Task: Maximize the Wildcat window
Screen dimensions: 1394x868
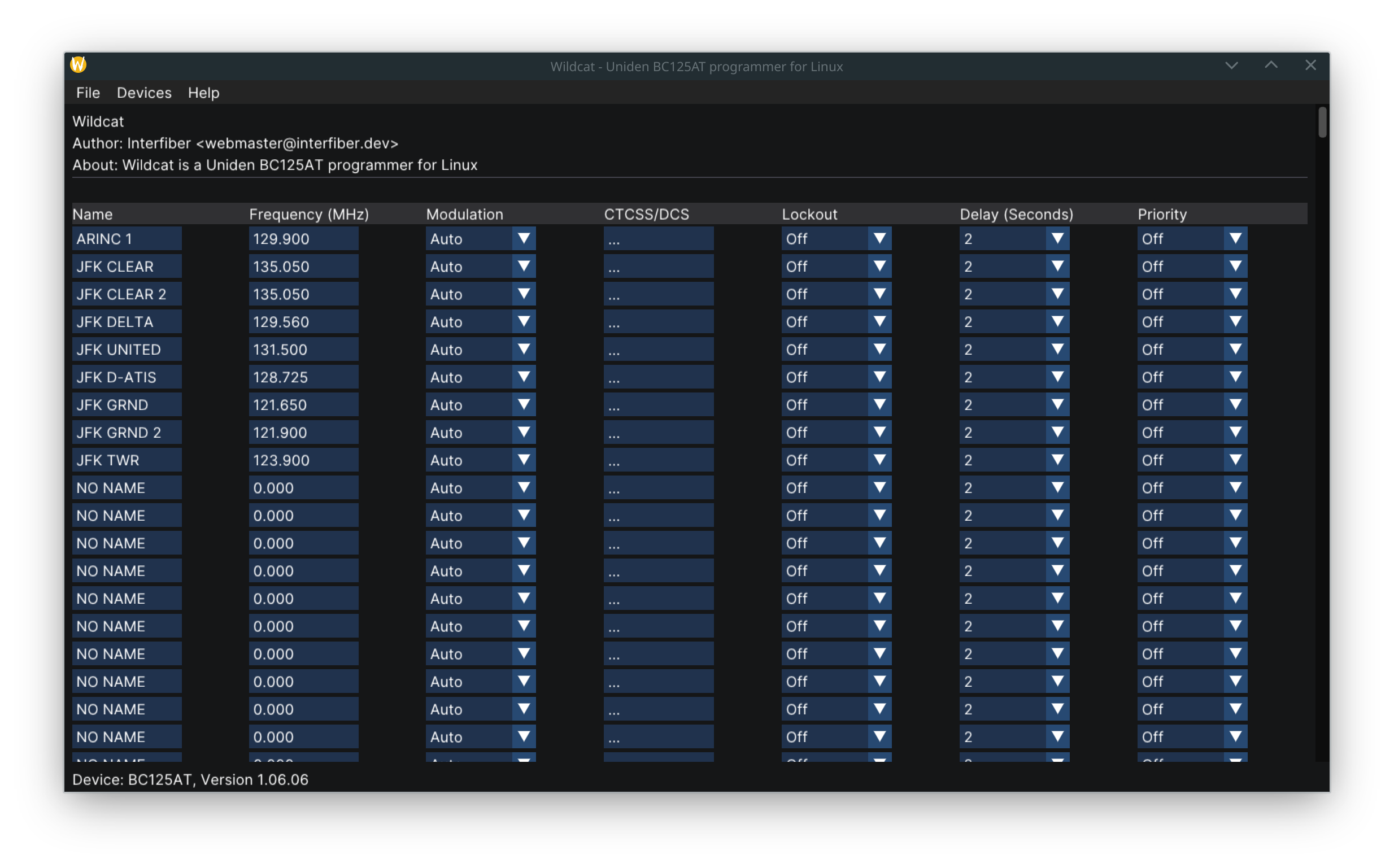Action: tap(1271, 66)
